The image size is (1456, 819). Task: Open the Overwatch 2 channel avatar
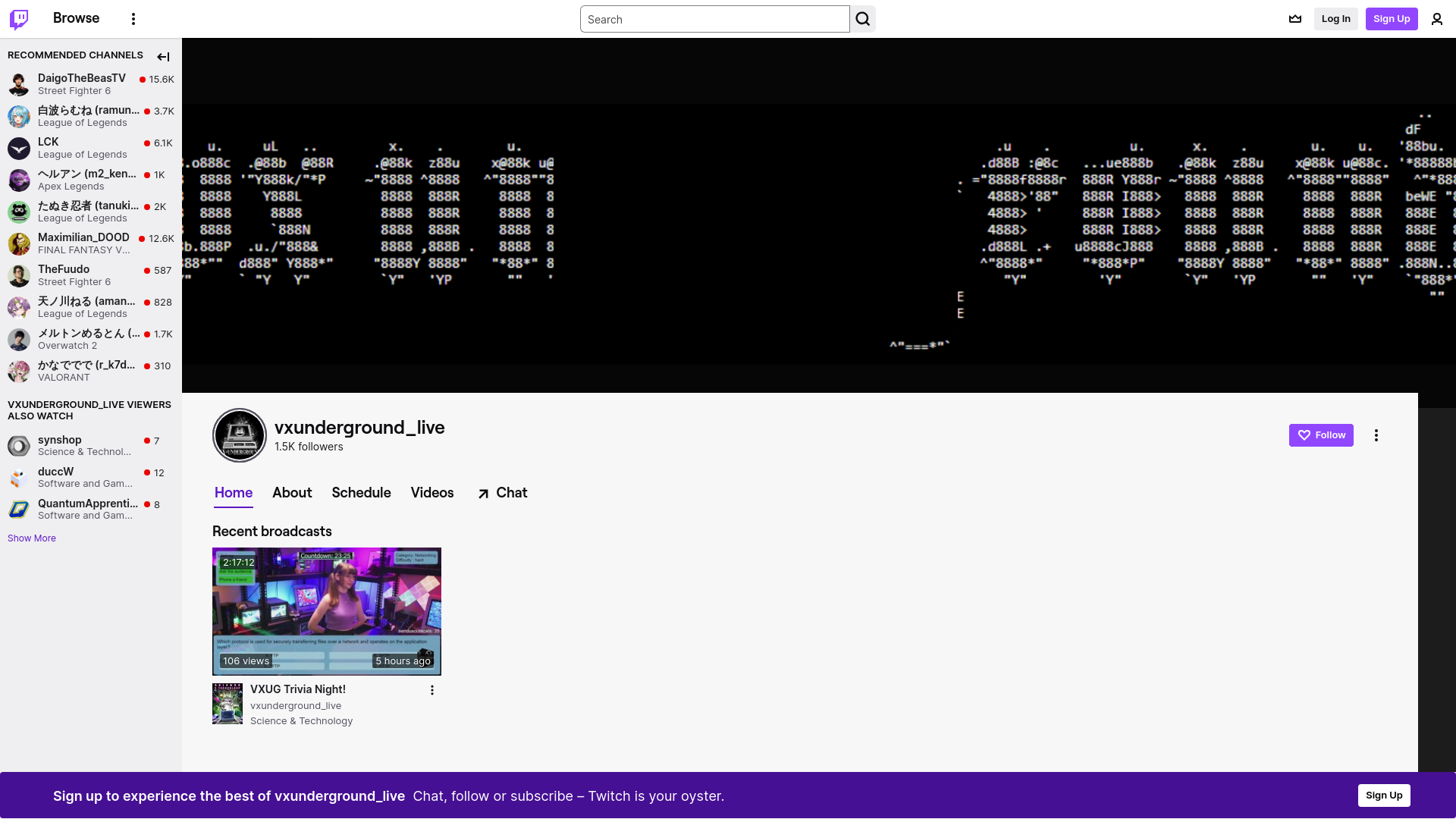[x=19, y=339]
